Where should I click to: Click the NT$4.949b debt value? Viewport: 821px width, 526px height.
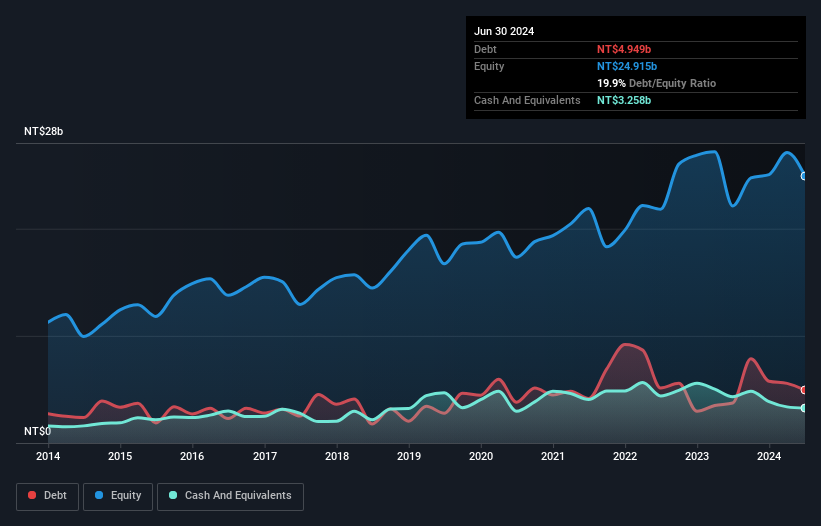coord(624,49)
